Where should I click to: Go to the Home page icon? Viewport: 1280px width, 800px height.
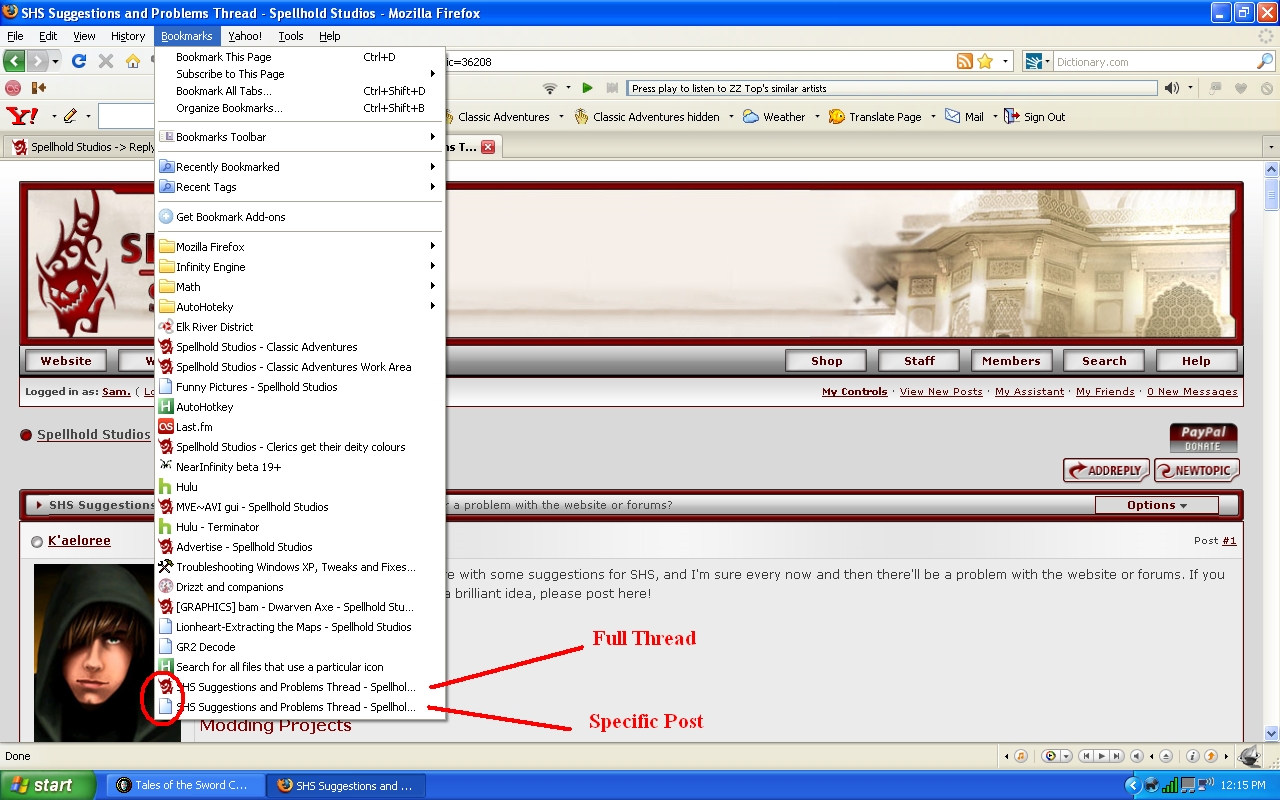pos(133,61)
